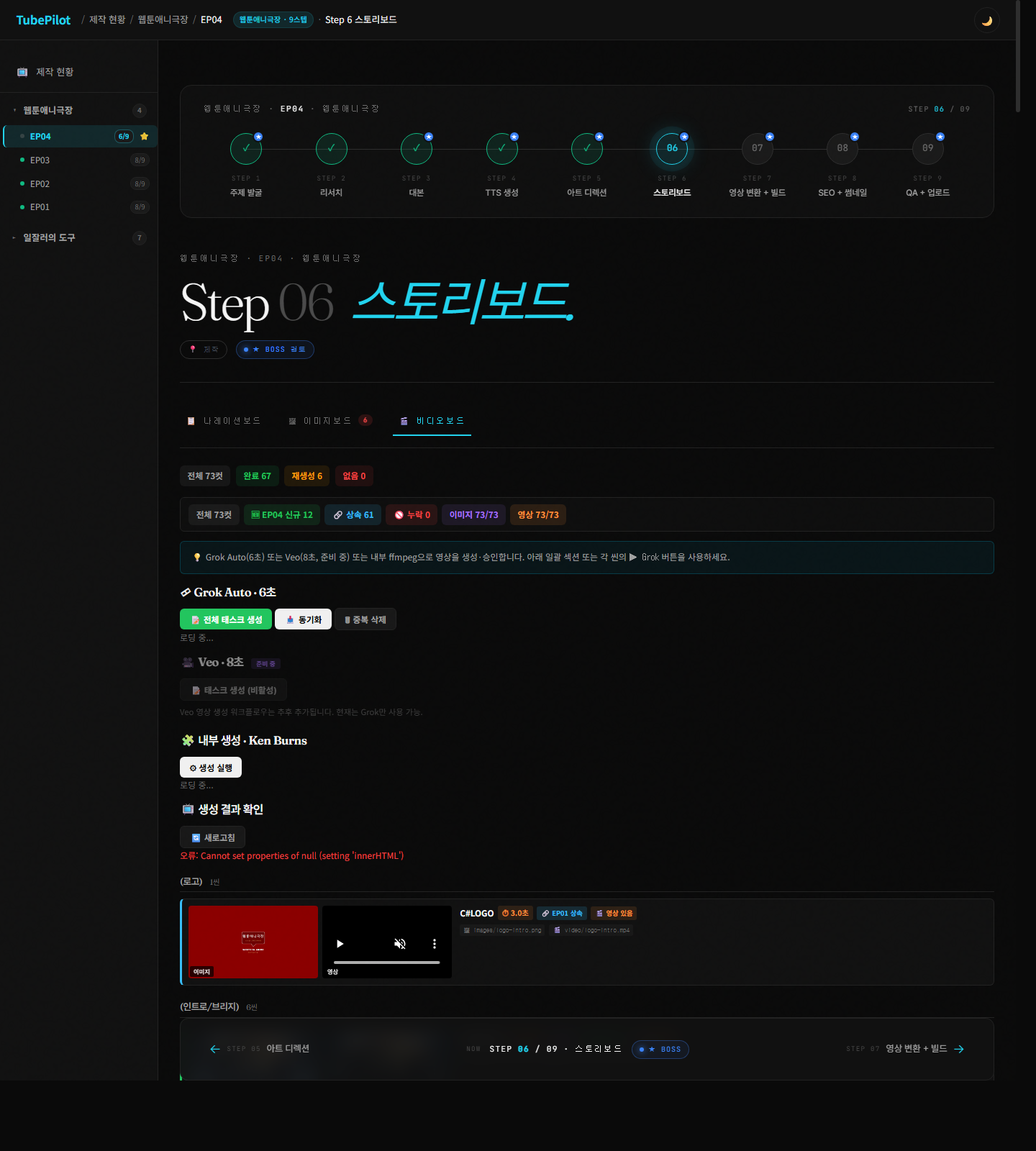
Task: Open Step 2 리서치 checkmark circle
Action: (x=331, y=149)
